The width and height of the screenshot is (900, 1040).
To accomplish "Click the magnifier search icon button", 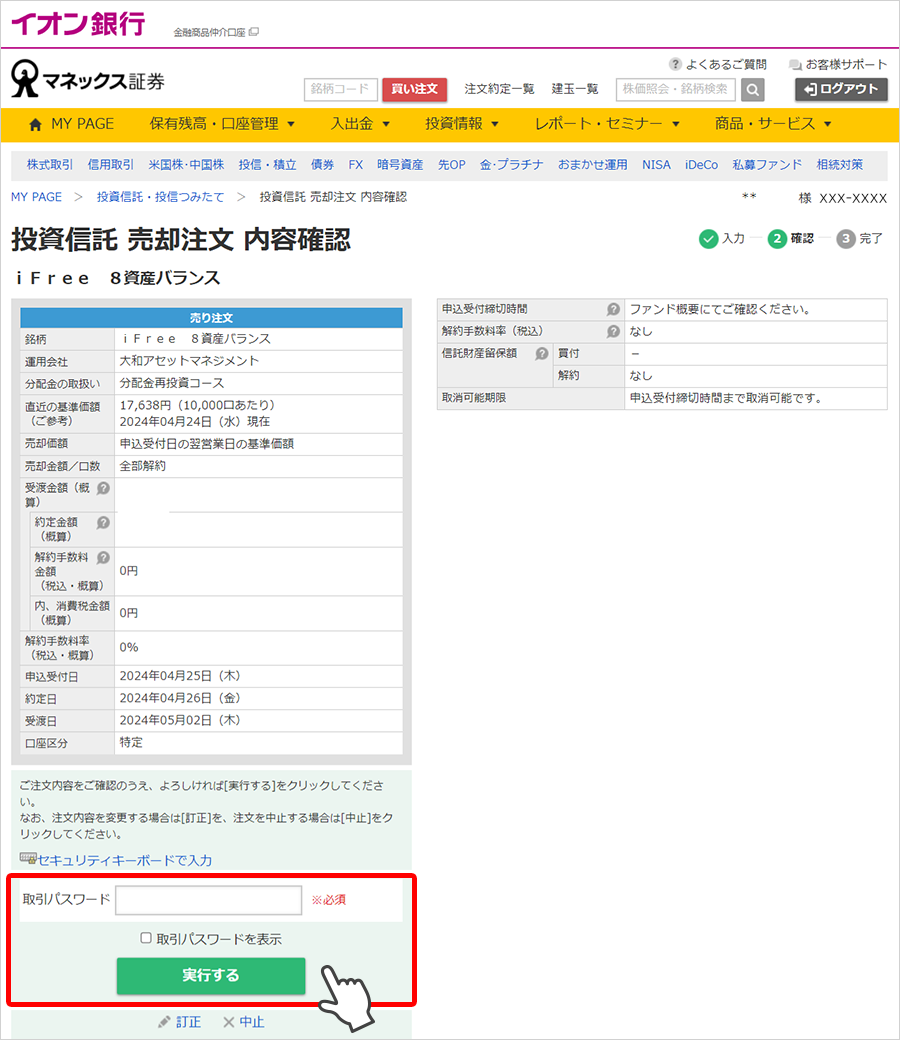I will pos(752,90).
